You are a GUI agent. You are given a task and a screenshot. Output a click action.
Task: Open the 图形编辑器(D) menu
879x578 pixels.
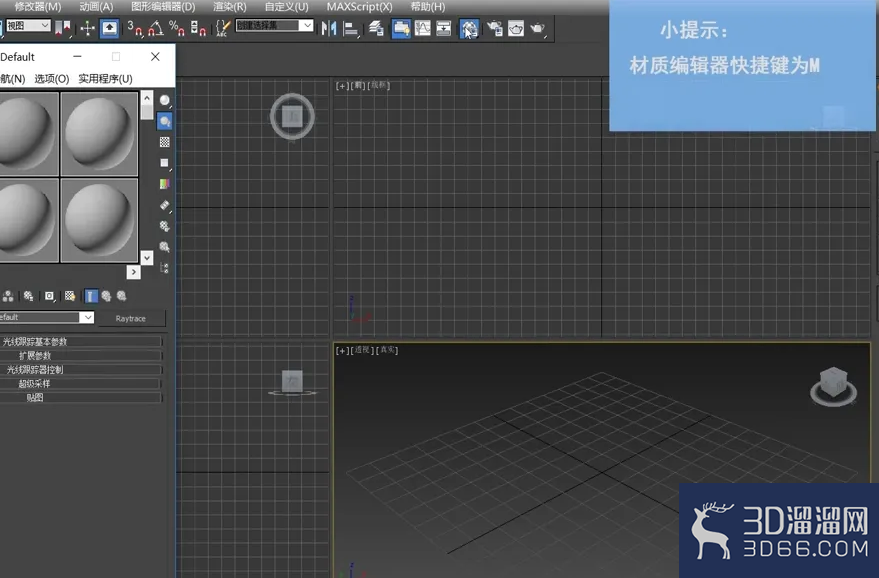click(163, 7)
